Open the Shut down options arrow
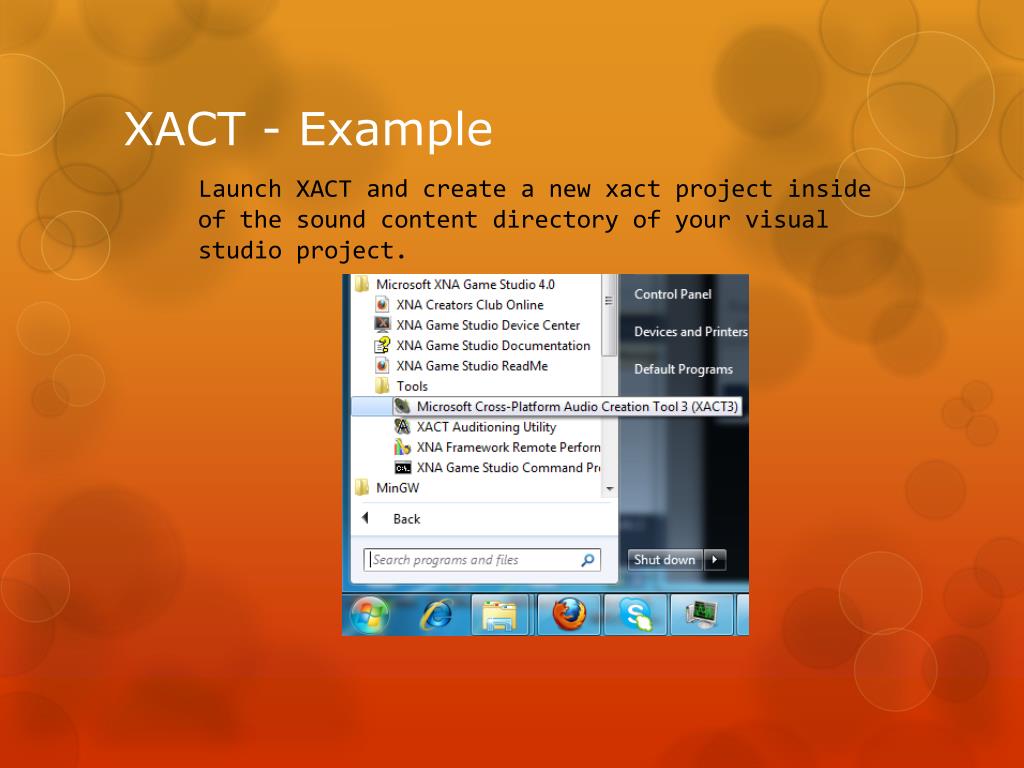Screen dimensions: 1024x768 coord(715,559)
